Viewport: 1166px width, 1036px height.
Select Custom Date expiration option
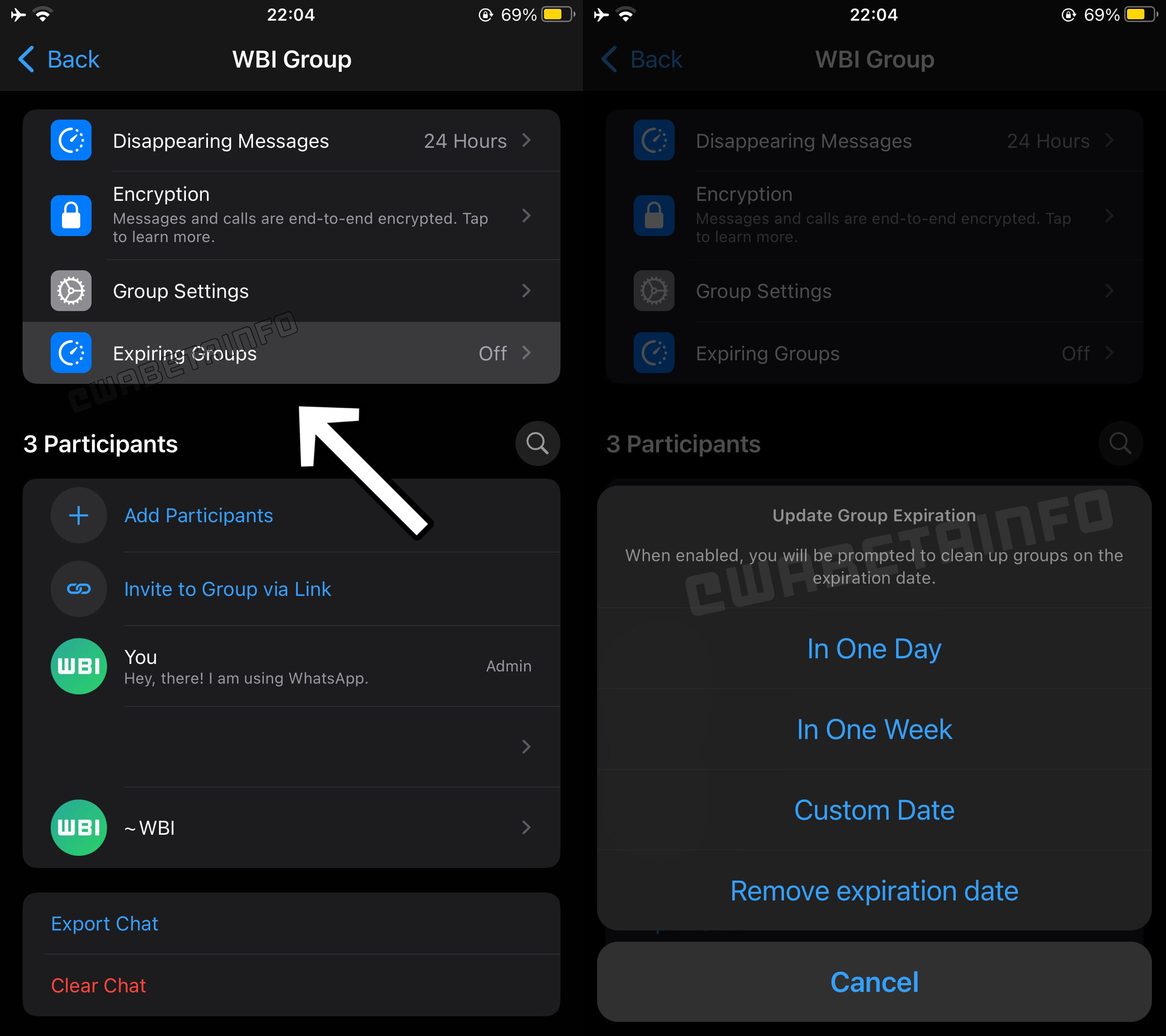(x=874, y=809)
